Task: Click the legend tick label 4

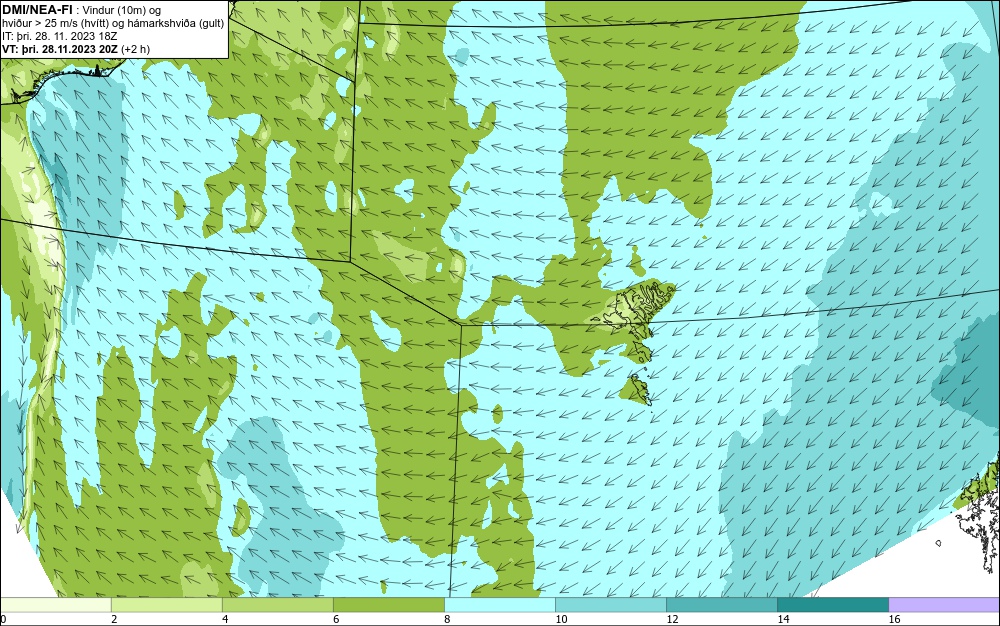Action: click(225, 619)
